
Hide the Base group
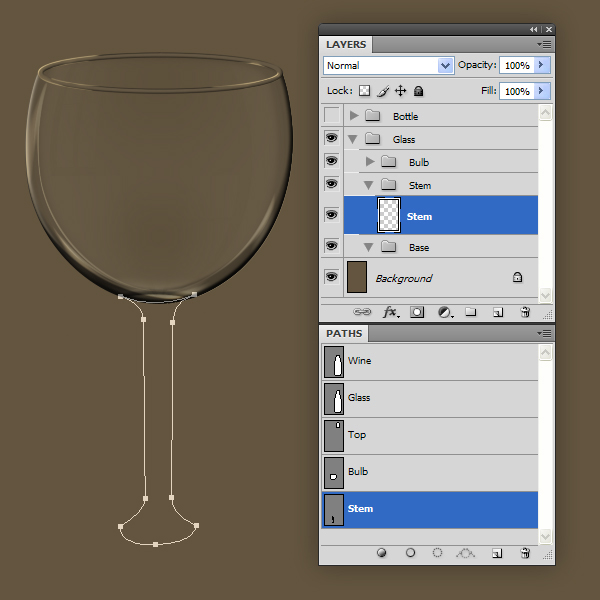tap(331, 246)
